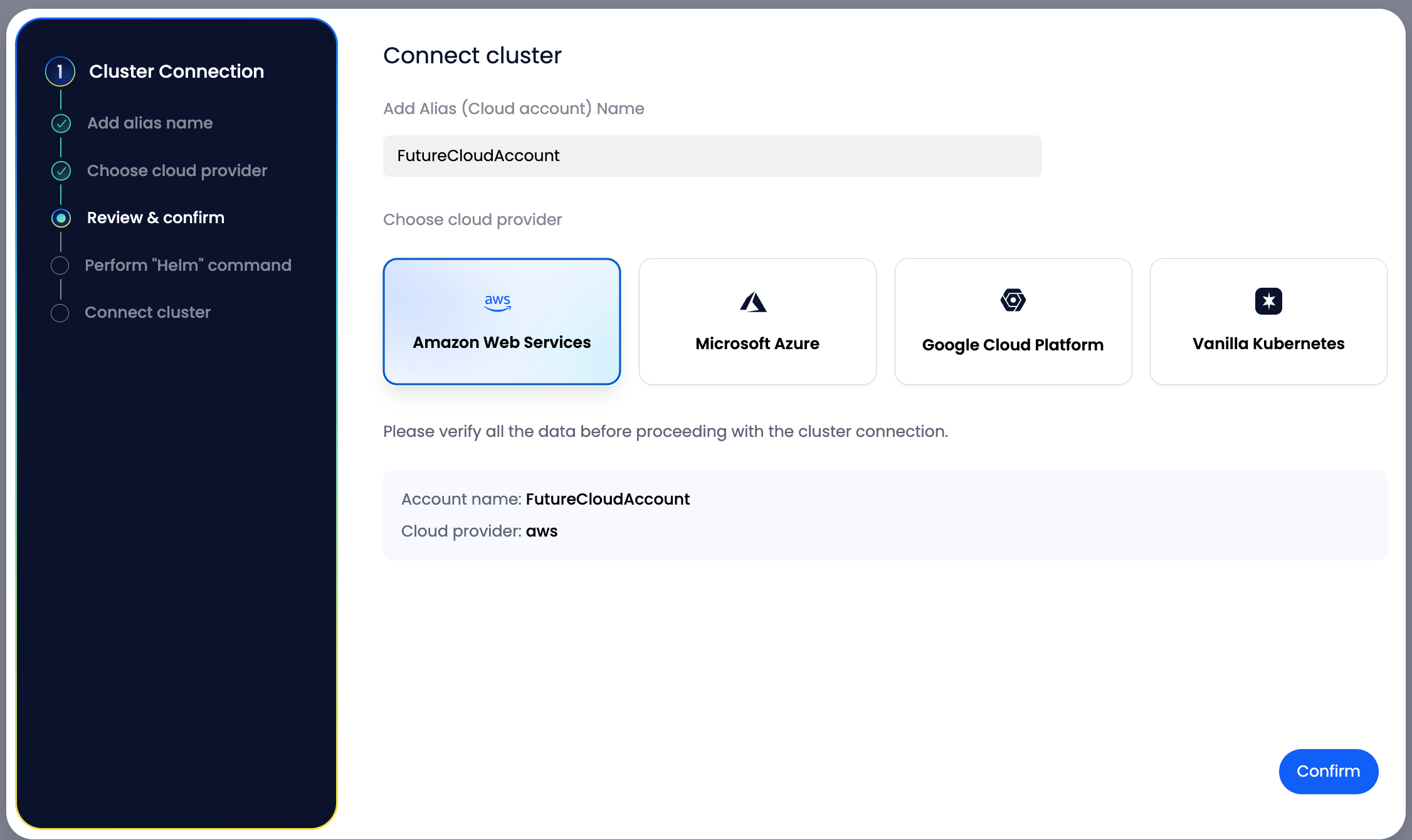Select the Review & confirm step
Screen dimensions: 1412x840
point(155,218)
